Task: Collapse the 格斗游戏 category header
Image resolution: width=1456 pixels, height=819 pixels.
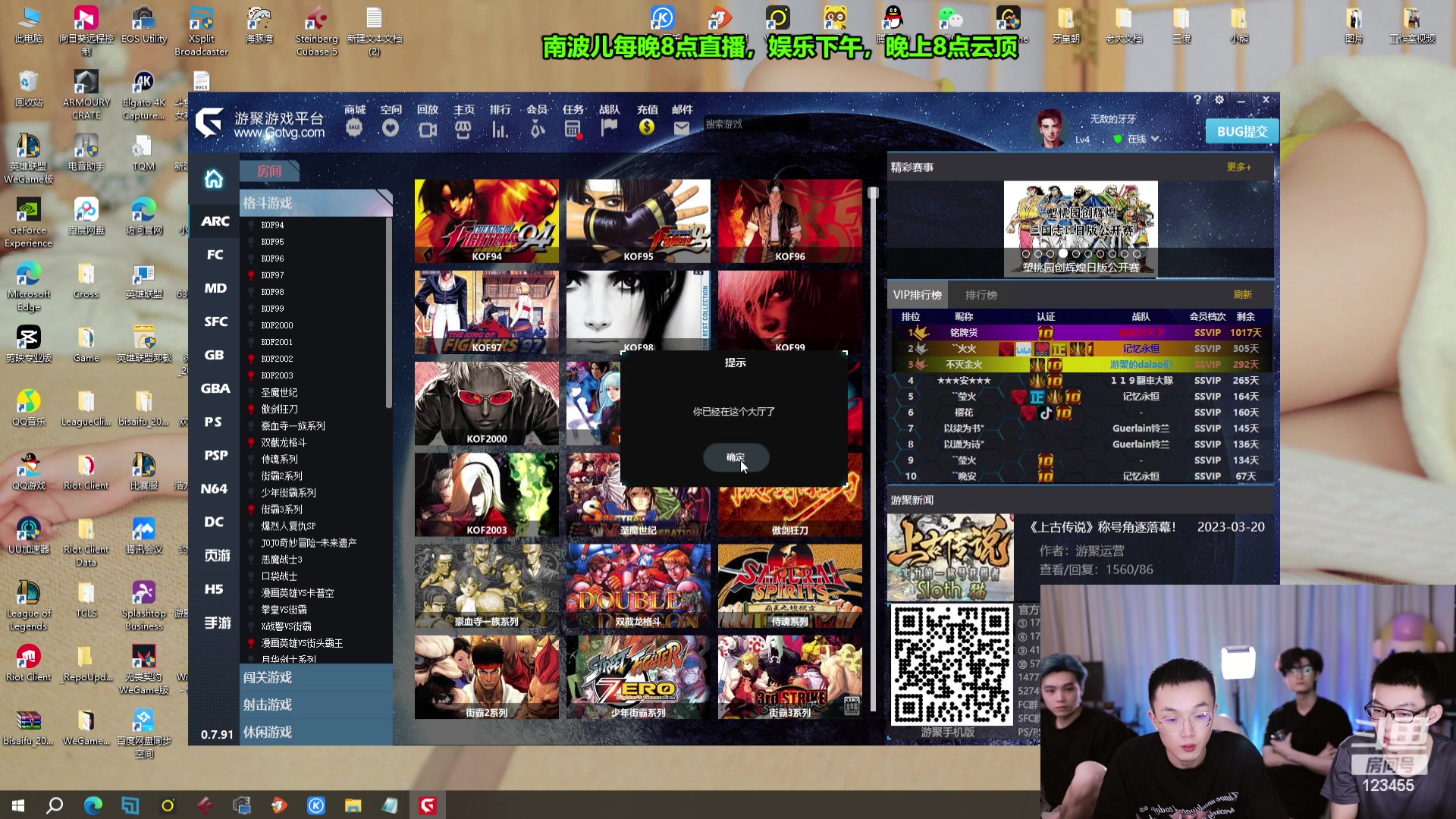Action: click(x=316, y=202)
